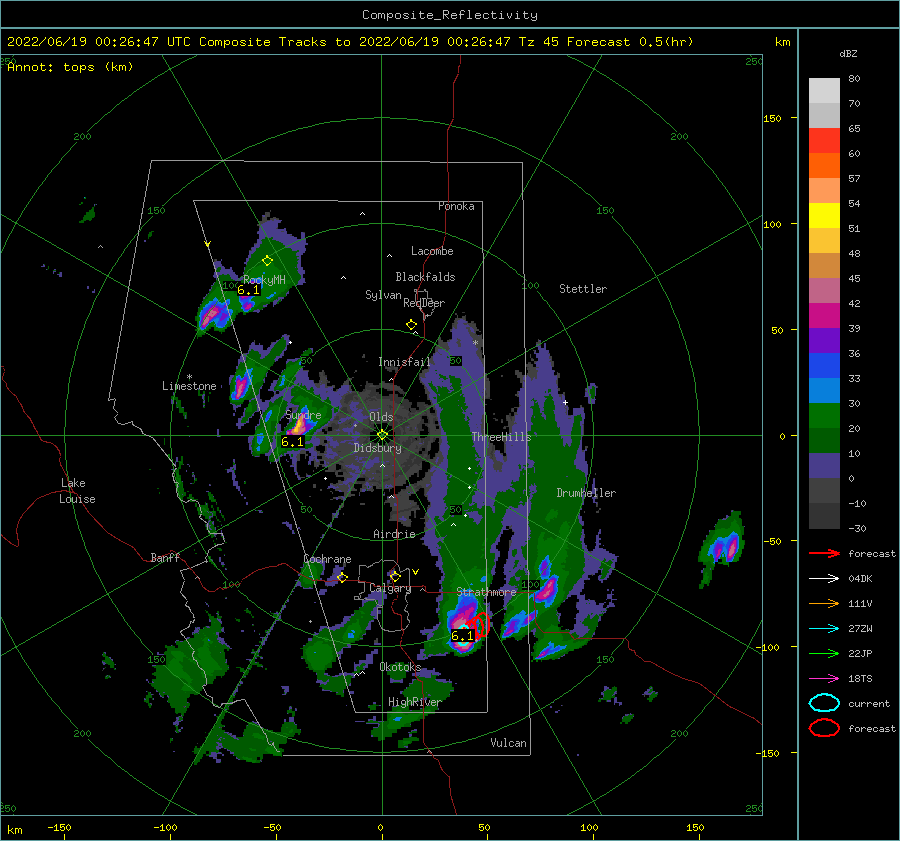The image size is (900, 841).
Task: Click the Innisfail town label
Action: tap(404, 362)
